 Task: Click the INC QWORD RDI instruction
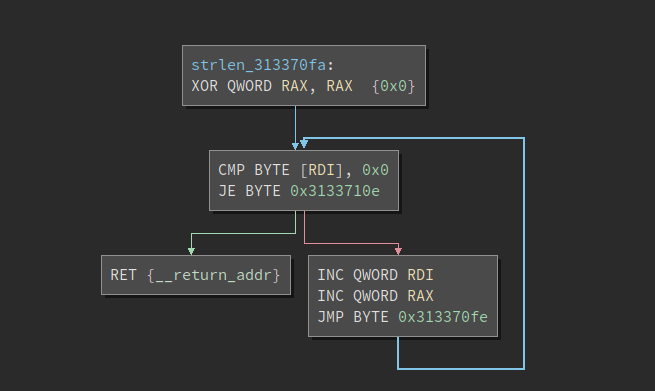[x=376, y=275]
